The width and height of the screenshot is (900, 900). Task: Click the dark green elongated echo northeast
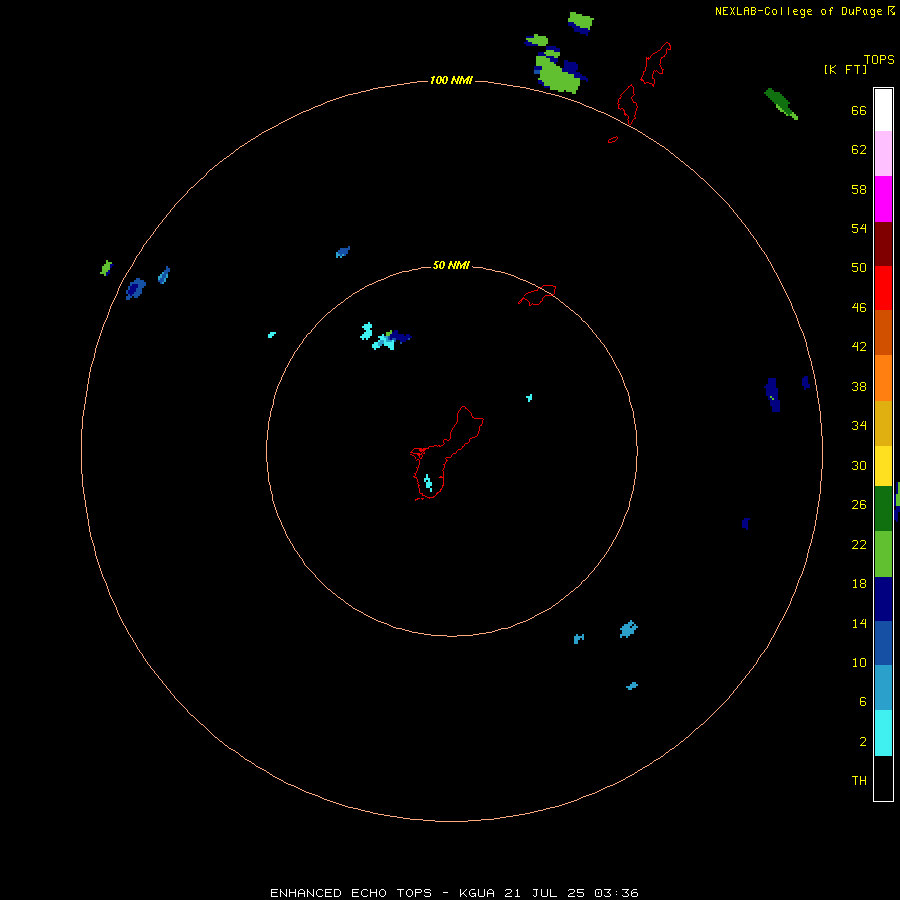click(781, 103)
